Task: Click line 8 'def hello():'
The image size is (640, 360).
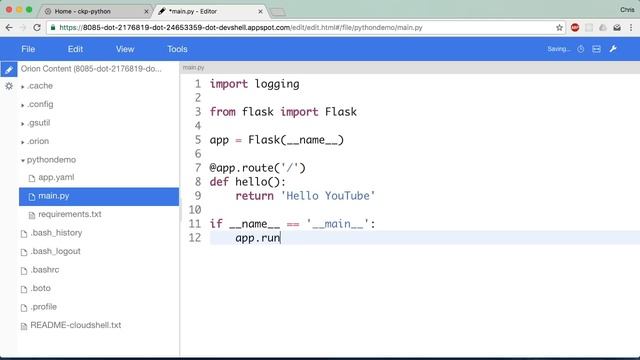Action: coord(248,182)
